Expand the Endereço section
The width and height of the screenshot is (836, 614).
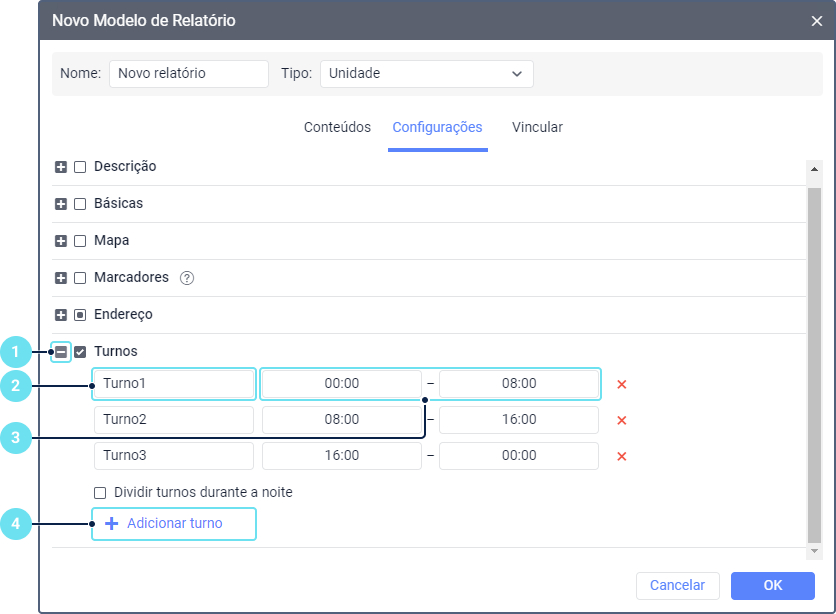pyautogui.click(x=61, y=315)
